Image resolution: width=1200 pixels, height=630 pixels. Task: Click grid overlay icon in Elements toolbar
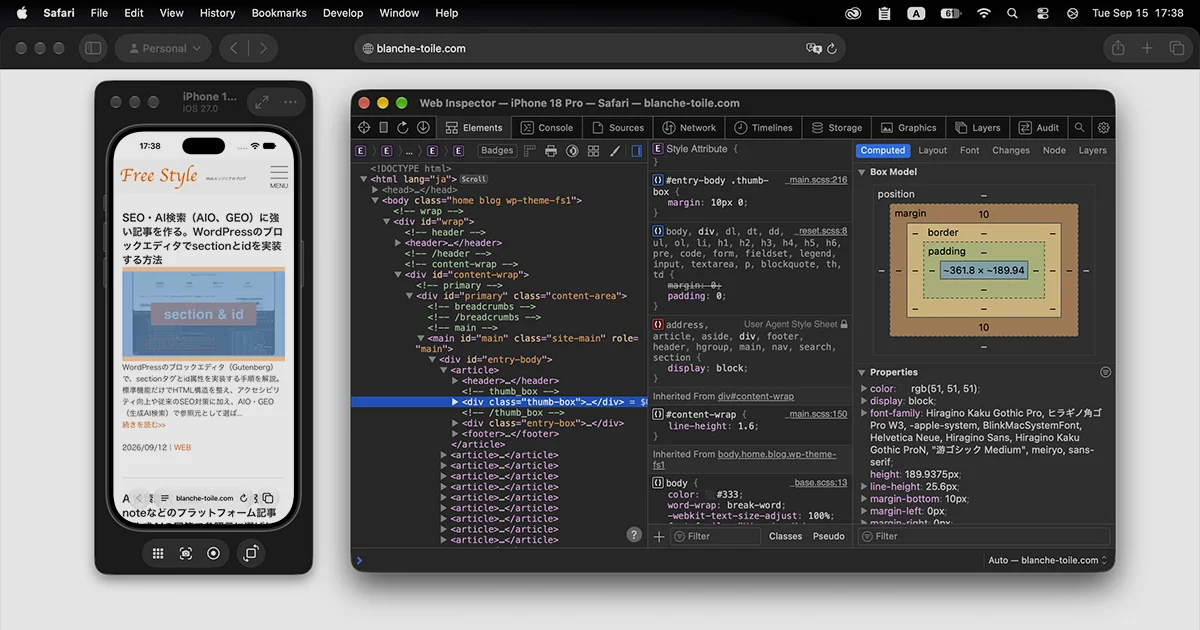pyautogui.click(x=593, y=151)
